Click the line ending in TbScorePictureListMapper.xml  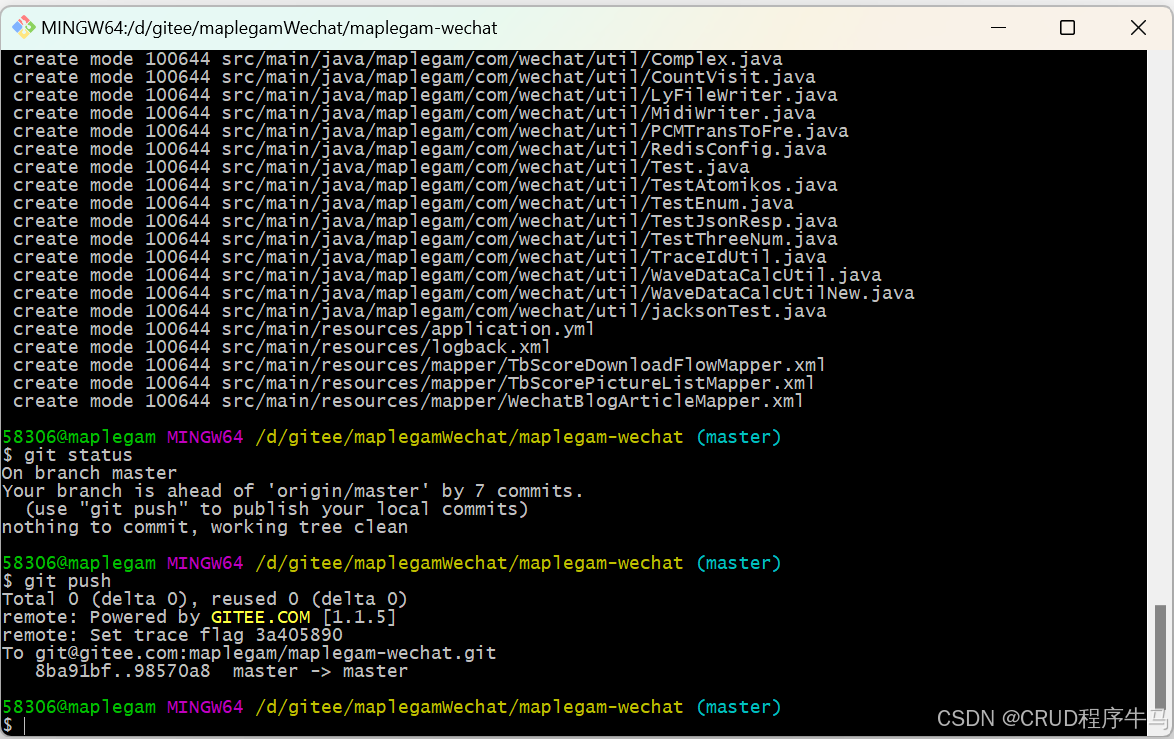[414, 383]
